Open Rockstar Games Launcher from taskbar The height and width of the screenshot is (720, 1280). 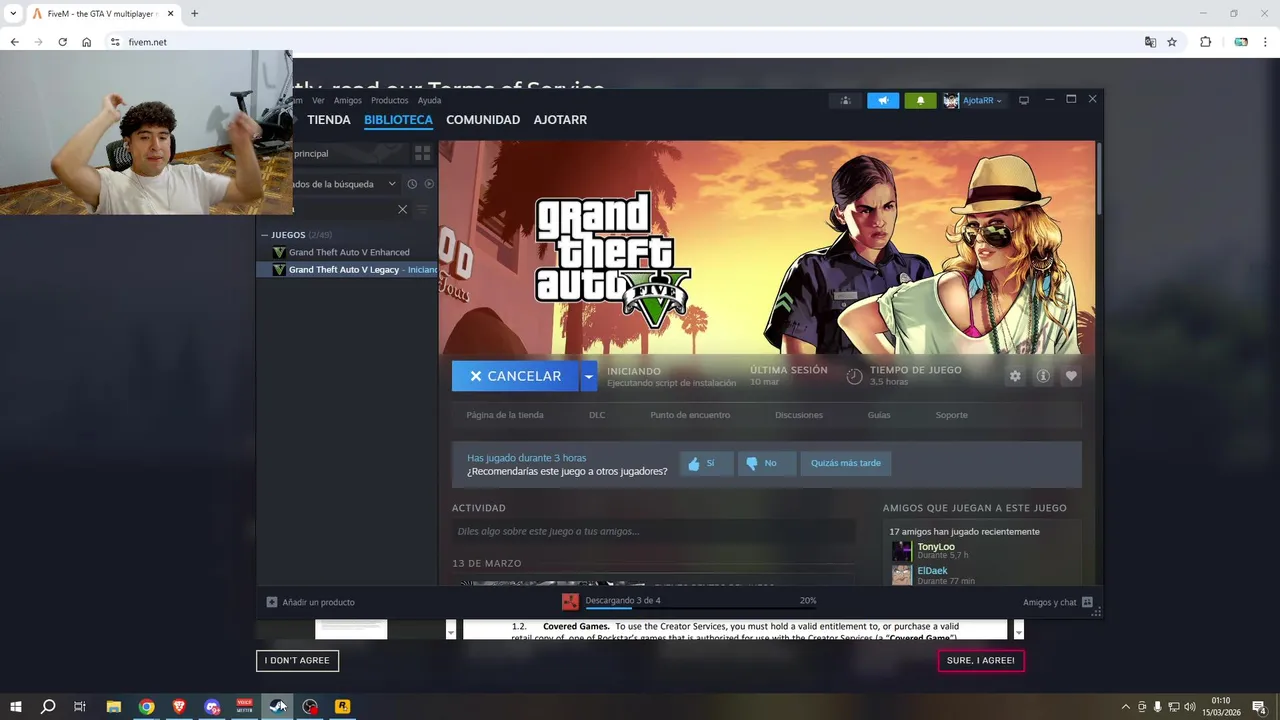tap(342, 706)
